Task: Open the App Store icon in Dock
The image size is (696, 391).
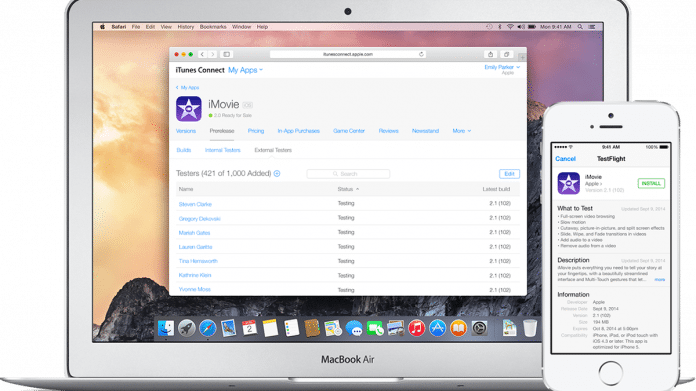Action: click(x=437, y=328)
